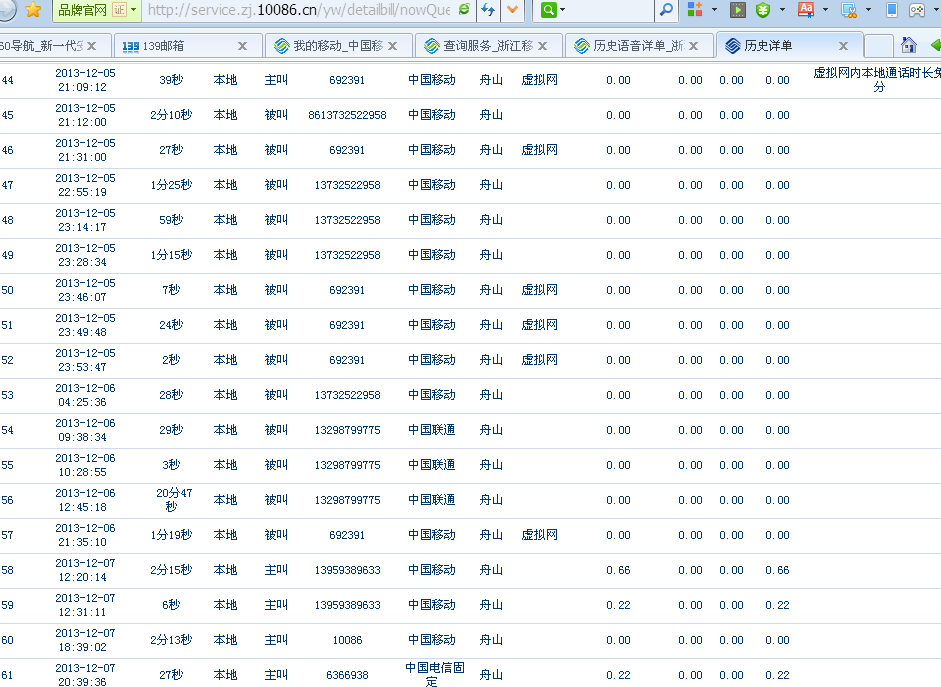The image size is (941, 687).
Task: Click the search magnifier button
Action: pyautogui.click(x=667, y=10)
